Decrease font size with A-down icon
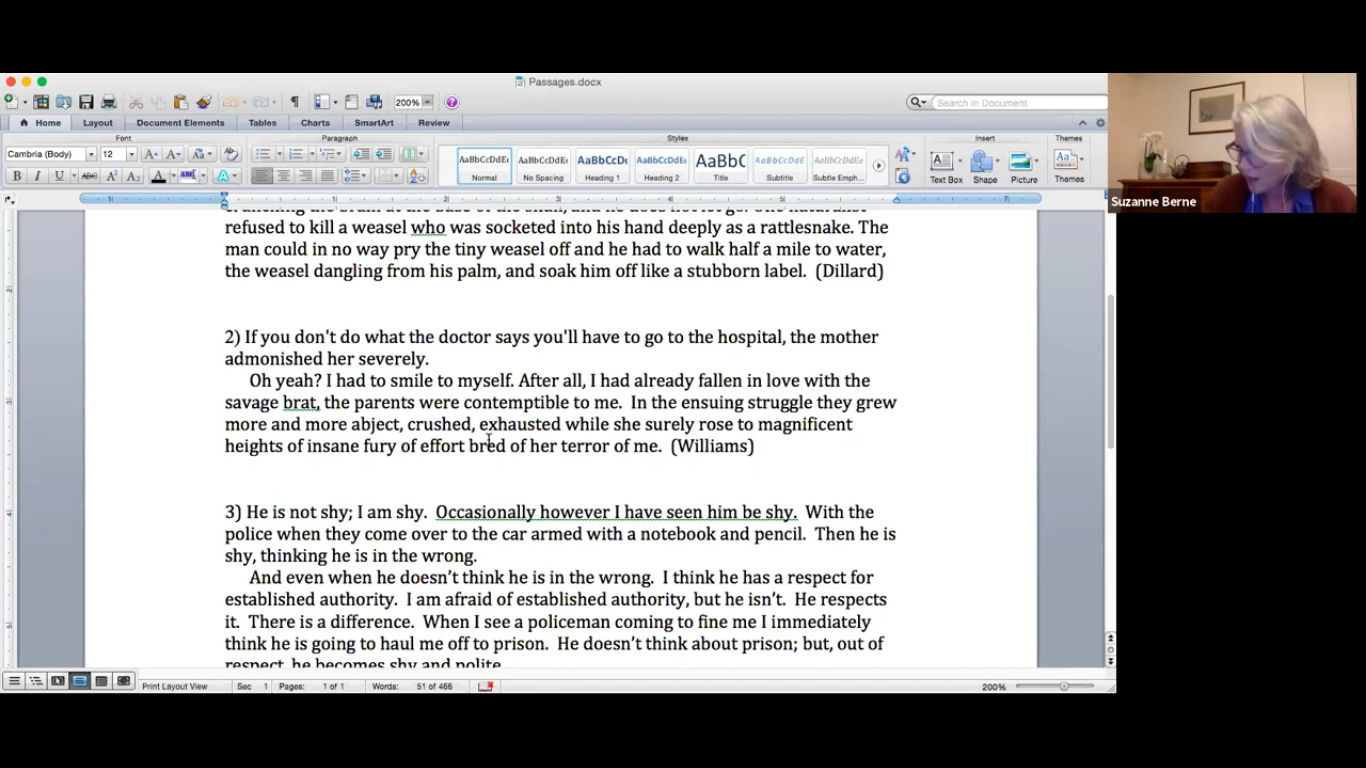 click(x=173, y=154)
